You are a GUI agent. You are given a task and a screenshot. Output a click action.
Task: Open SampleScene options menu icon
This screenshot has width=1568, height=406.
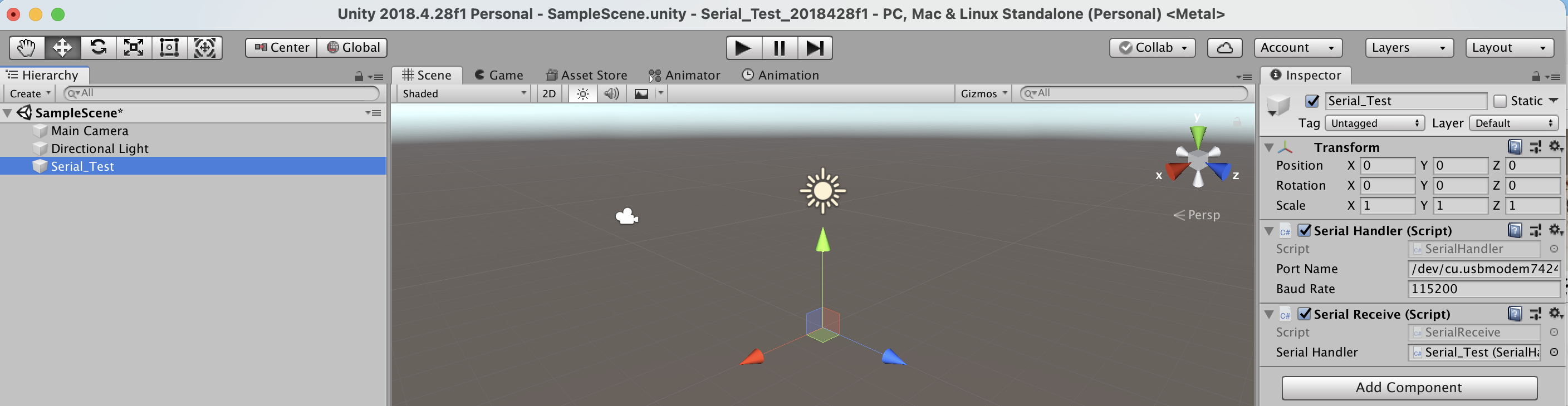tap(374, 113)
